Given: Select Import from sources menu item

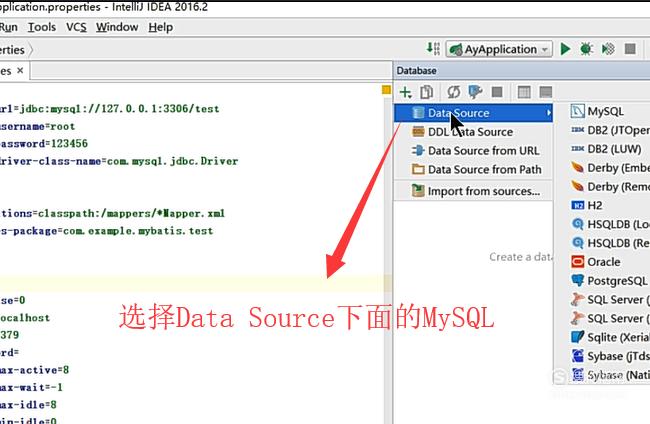Looking at the screenshot, I should (x=473, y=191).
